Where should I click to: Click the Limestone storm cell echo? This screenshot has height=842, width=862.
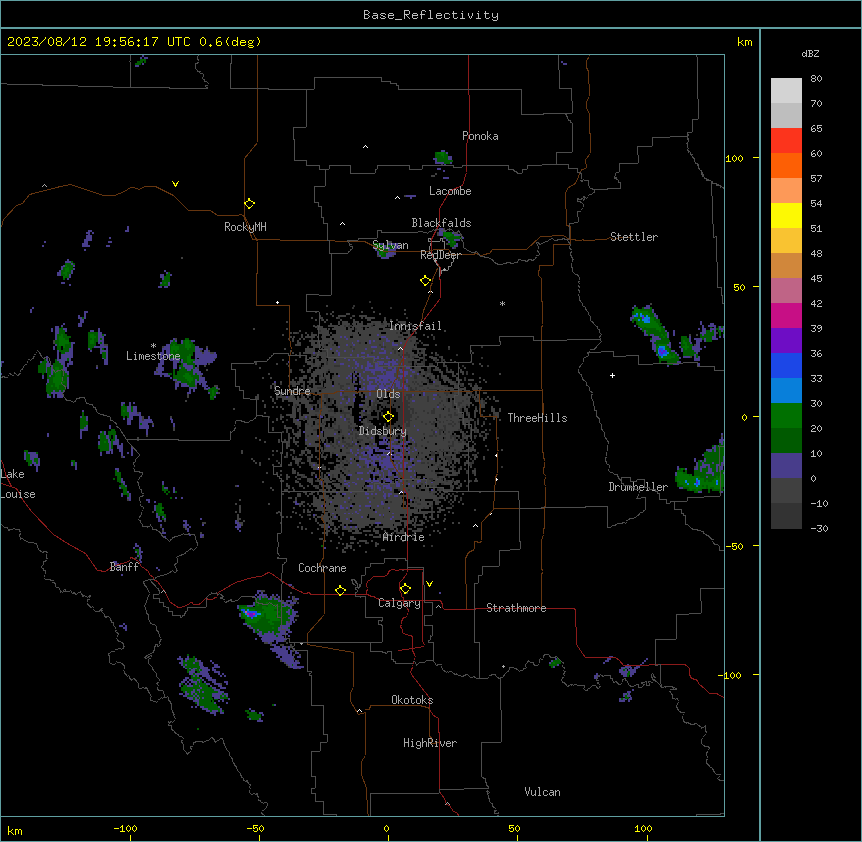(187, 363)
